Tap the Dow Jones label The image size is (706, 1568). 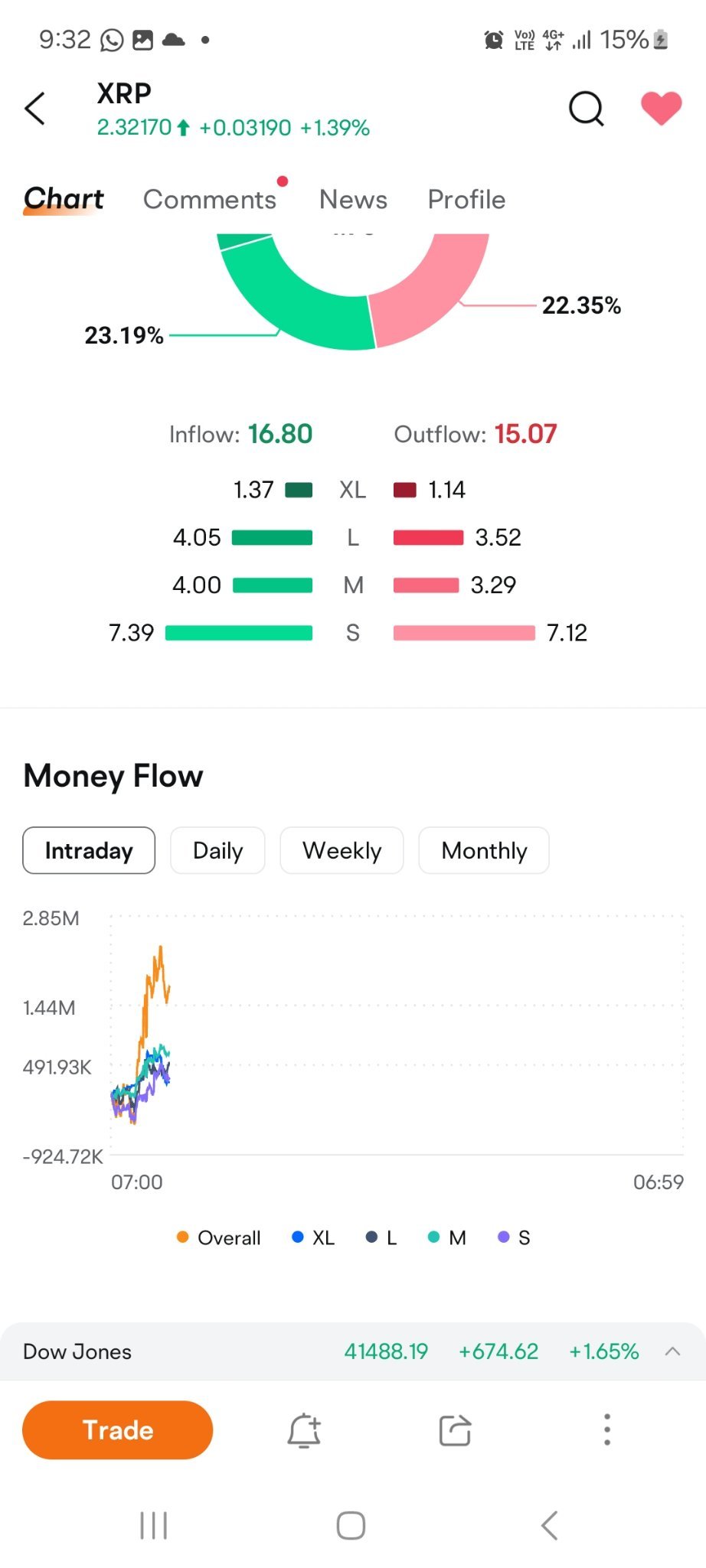click(x=77, y=1351)
